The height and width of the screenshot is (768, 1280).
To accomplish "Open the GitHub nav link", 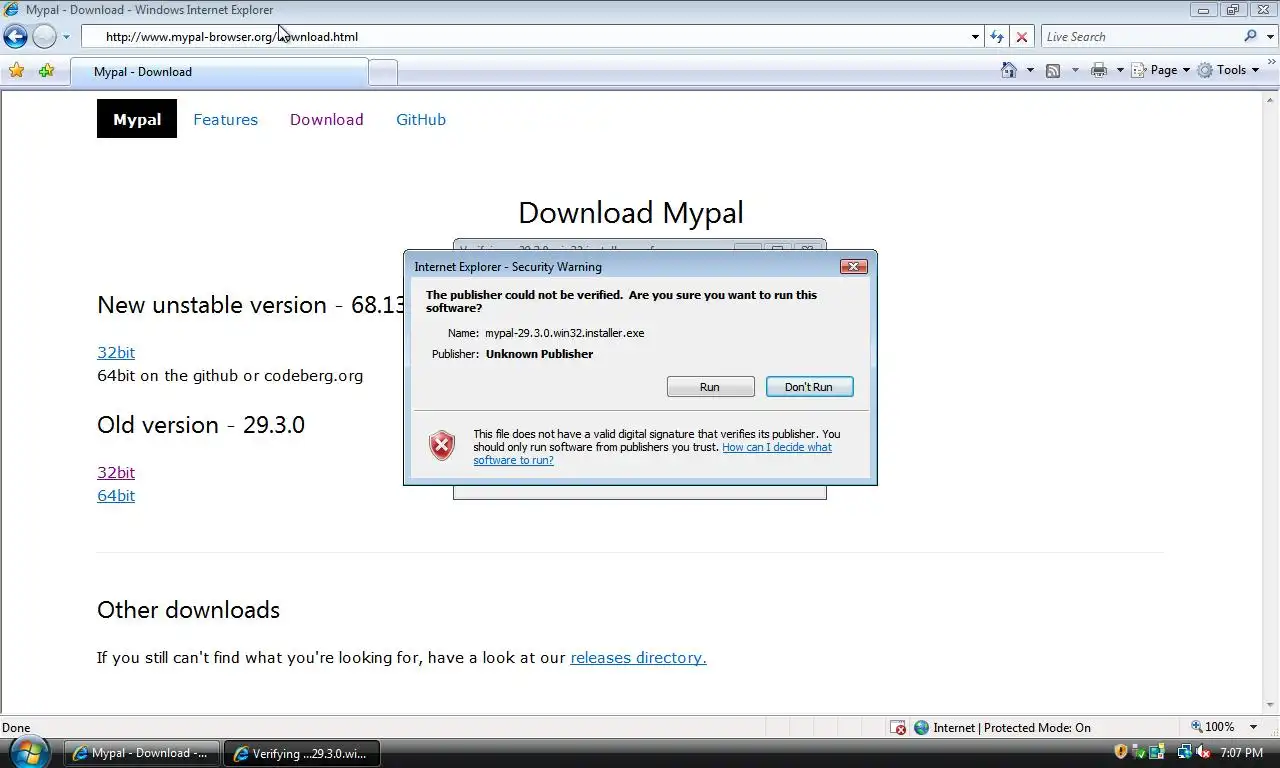I will [x=421, y=119].
